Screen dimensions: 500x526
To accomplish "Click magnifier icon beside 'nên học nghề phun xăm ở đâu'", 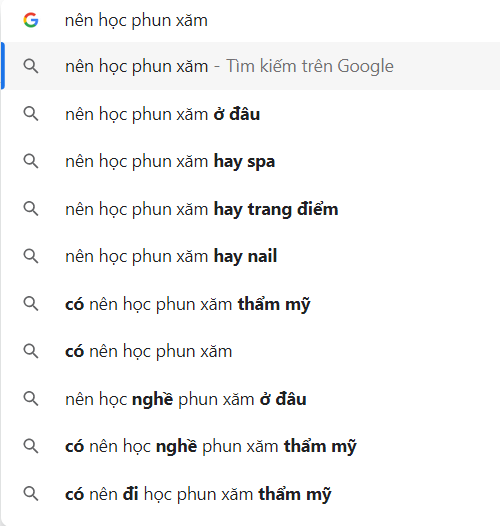I will (31, 399).
